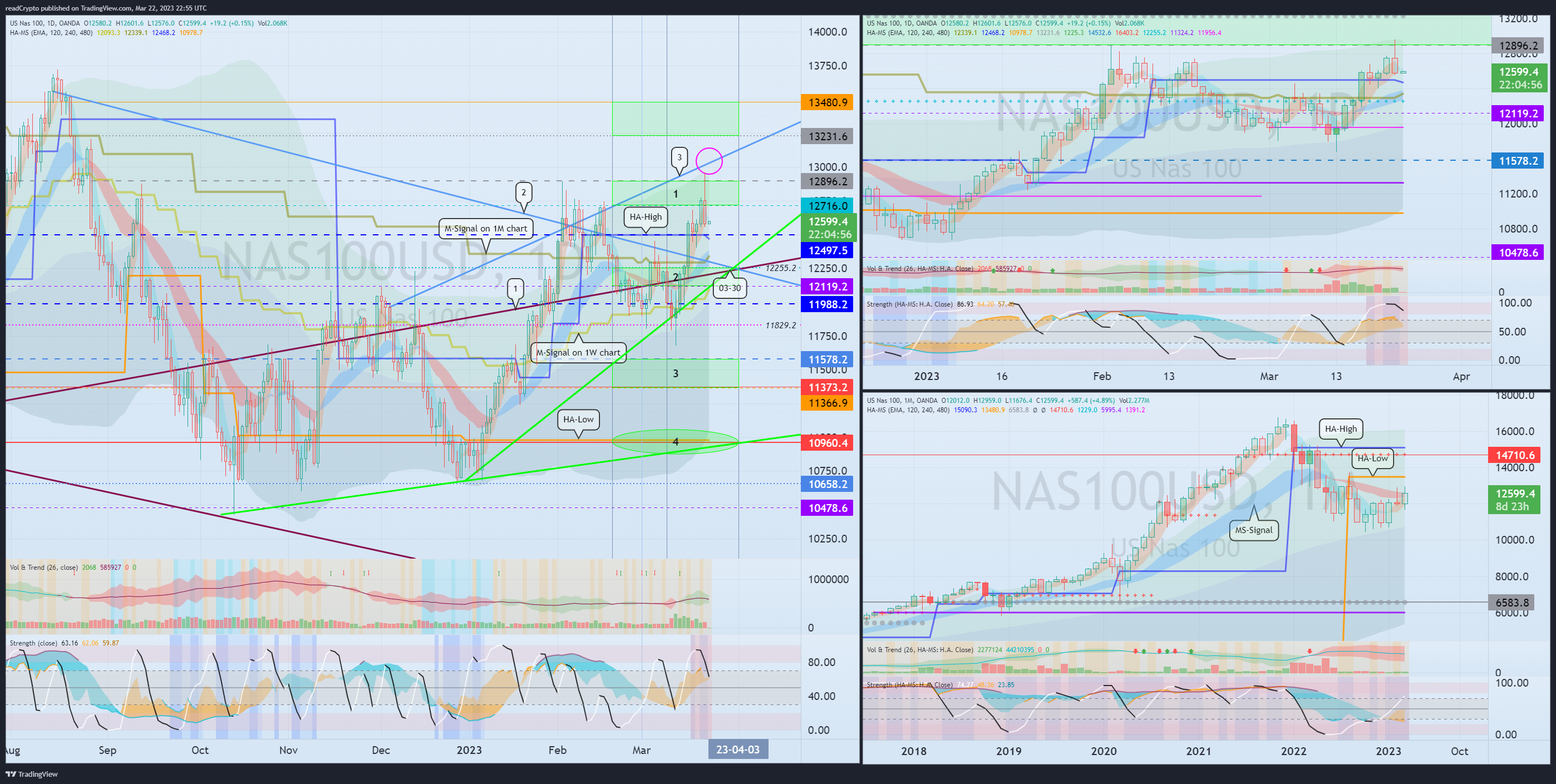Image resolution: width=1556 pixels, height=784 pixels.
Task: Click the HA-Low callout in the daily main chart
Action: point(578,419)
